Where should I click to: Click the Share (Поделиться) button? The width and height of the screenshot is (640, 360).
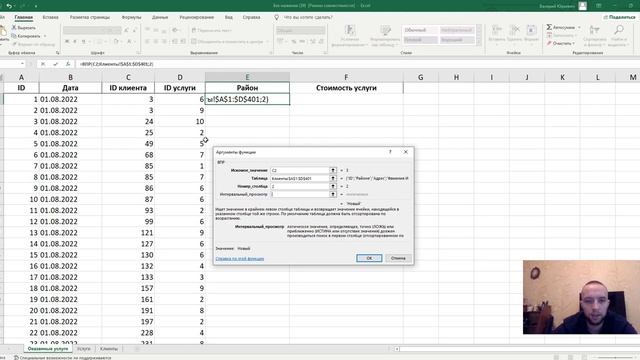coord(620,17)
